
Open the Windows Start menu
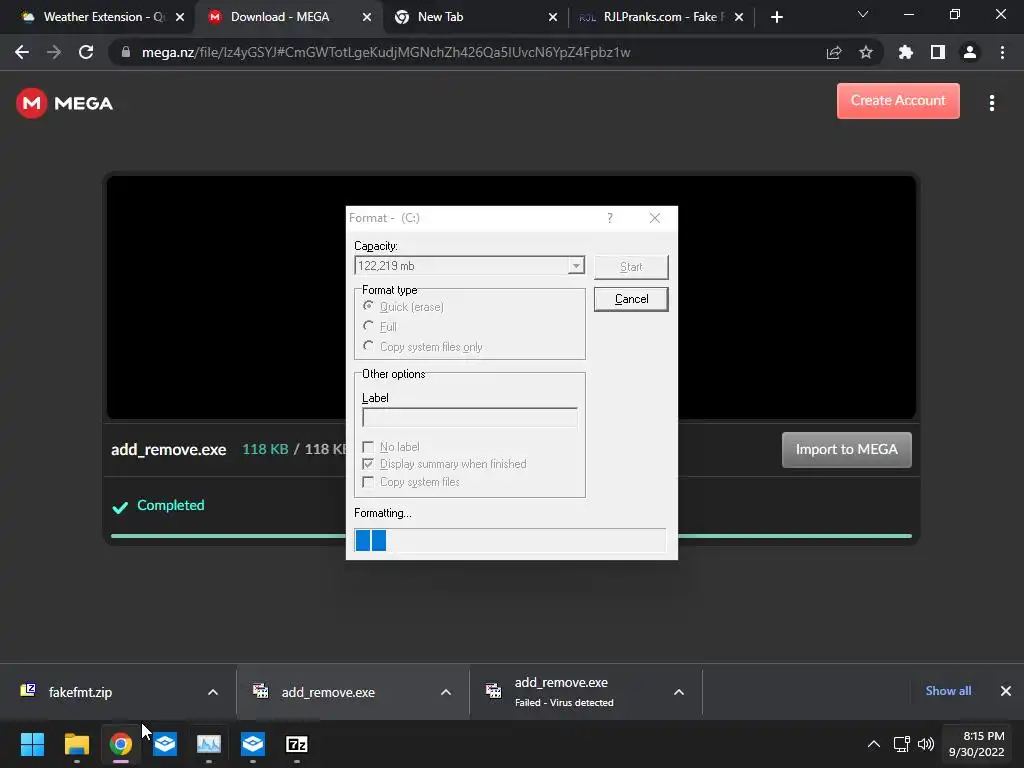click(32, 744)
